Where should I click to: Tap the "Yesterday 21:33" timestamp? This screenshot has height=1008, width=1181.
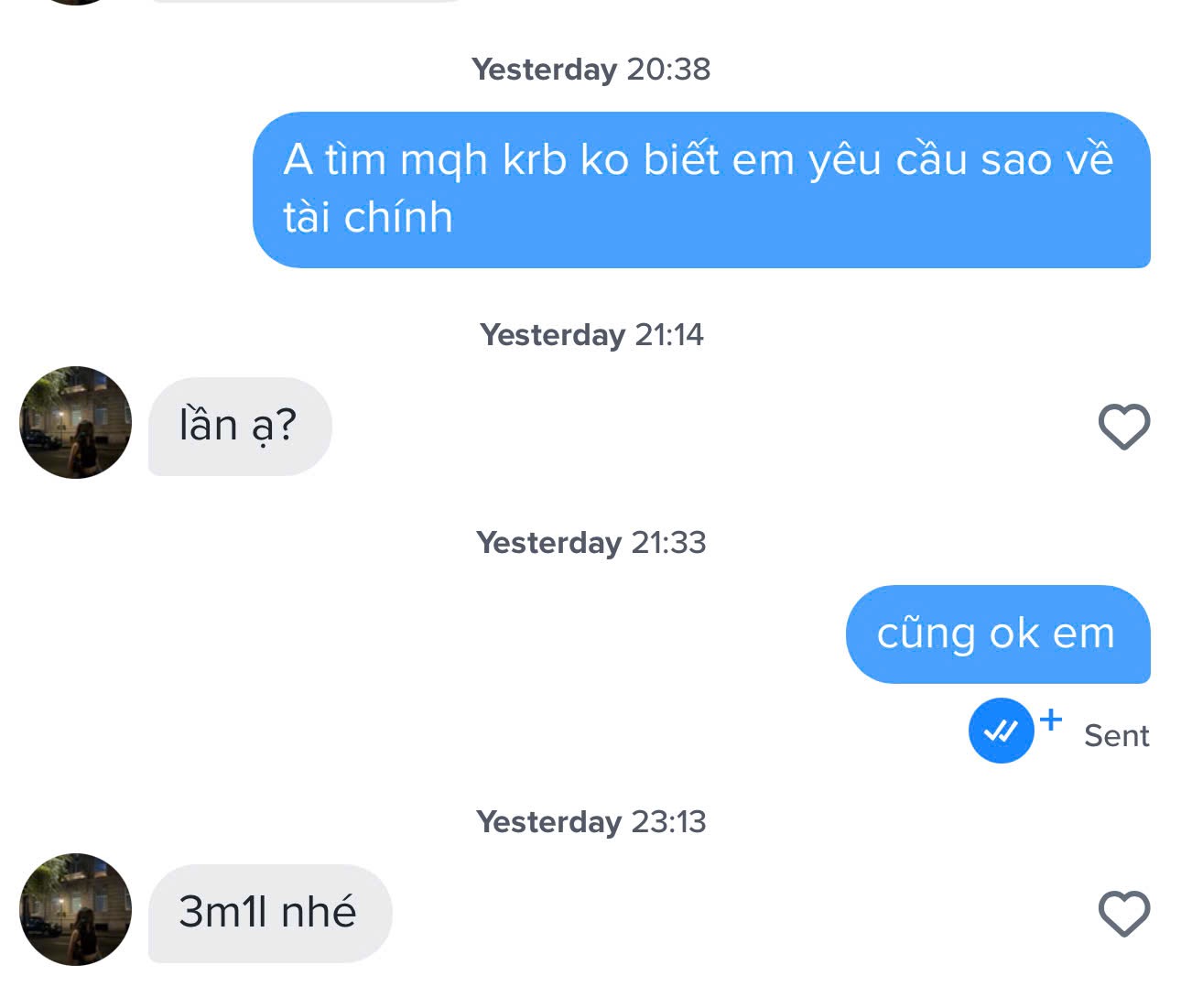click(x=590, y=543)
